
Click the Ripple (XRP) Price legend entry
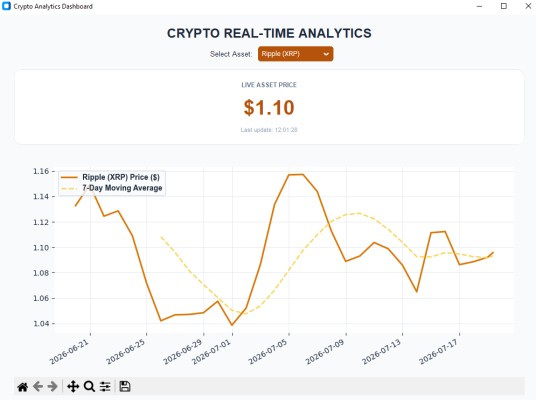pos(121,177)
